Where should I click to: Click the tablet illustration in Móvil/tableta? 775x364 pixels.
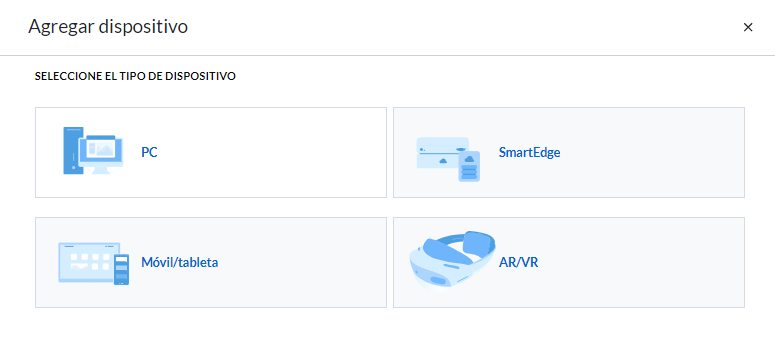tap(89, 262)
